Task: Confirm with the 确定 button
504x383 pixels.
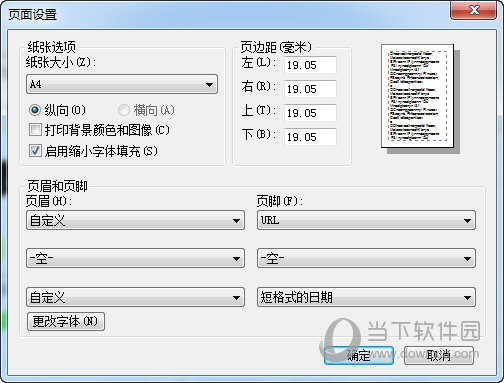Action: tap(359, 355)
